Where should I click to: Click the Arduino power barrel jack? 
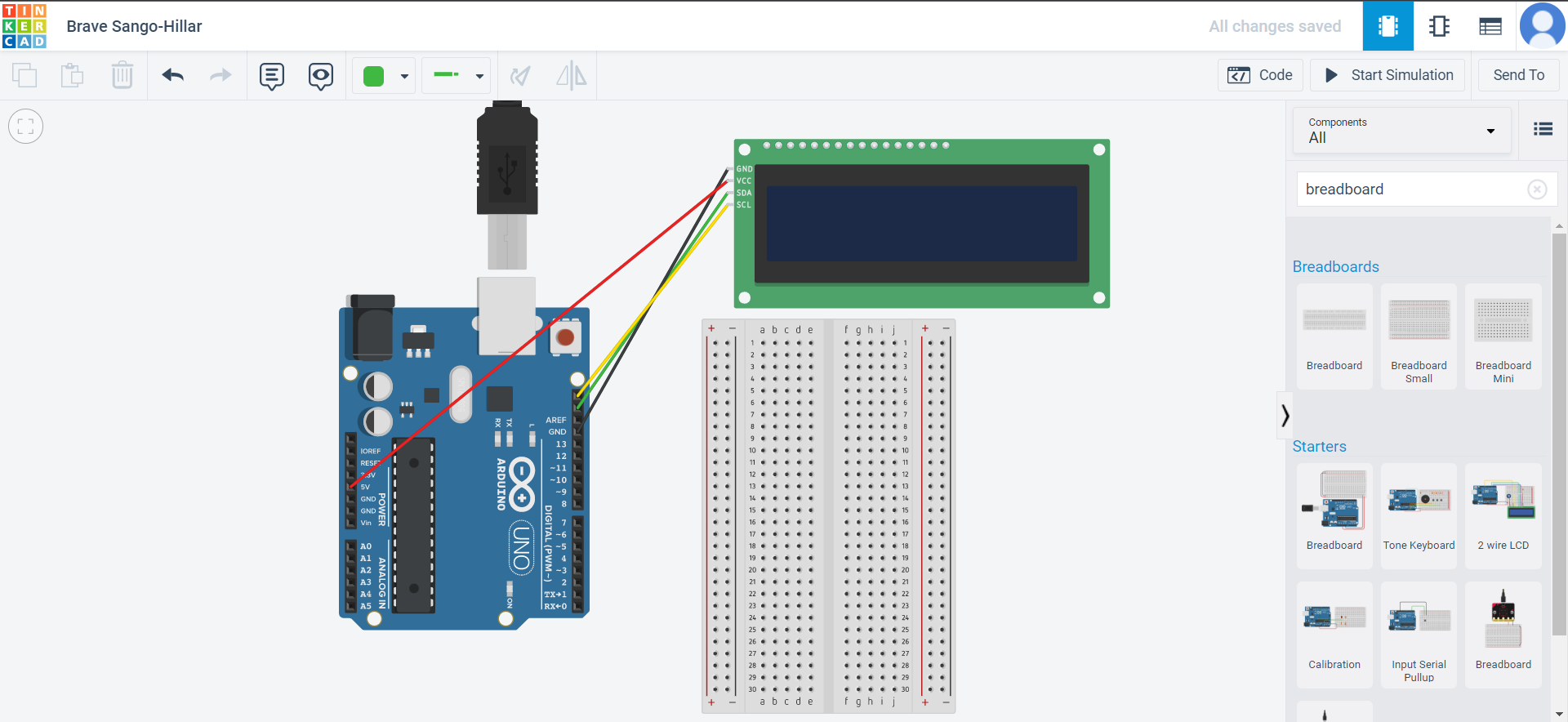click(x=371, y=328)
